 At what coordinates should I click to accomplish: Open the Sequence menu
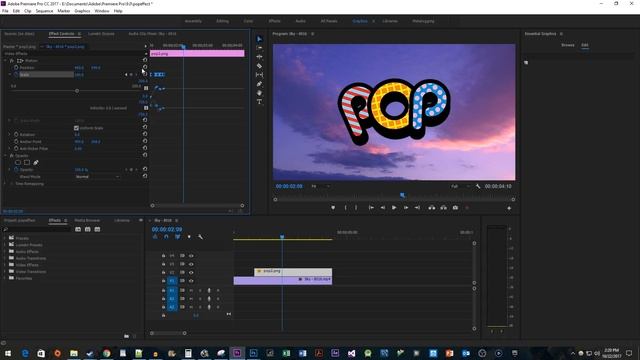(44, 11)
